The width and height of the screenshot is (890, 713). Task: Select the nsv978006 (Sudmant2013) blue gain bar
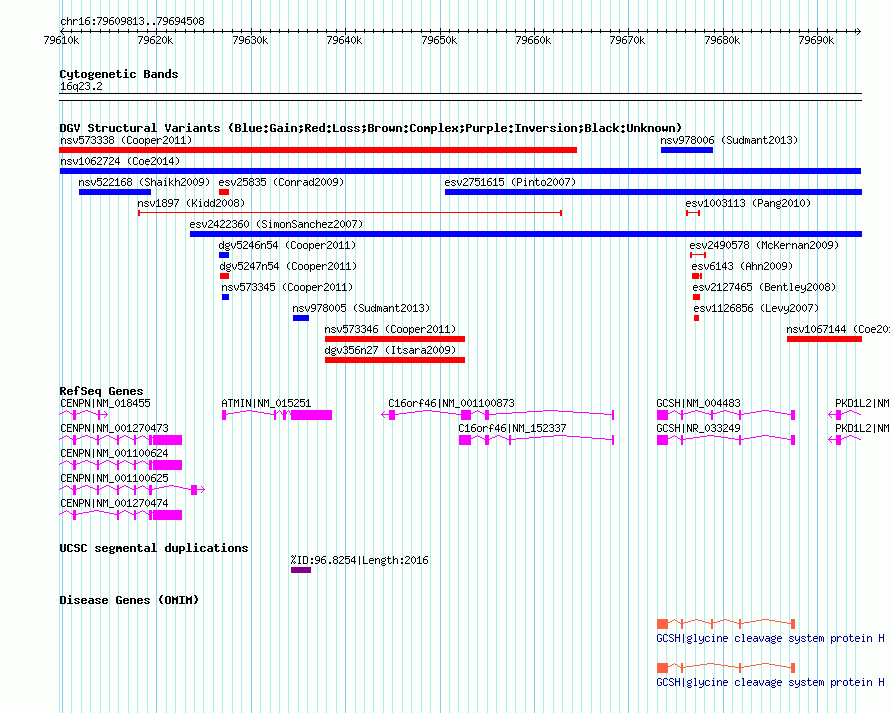(687, 150)
